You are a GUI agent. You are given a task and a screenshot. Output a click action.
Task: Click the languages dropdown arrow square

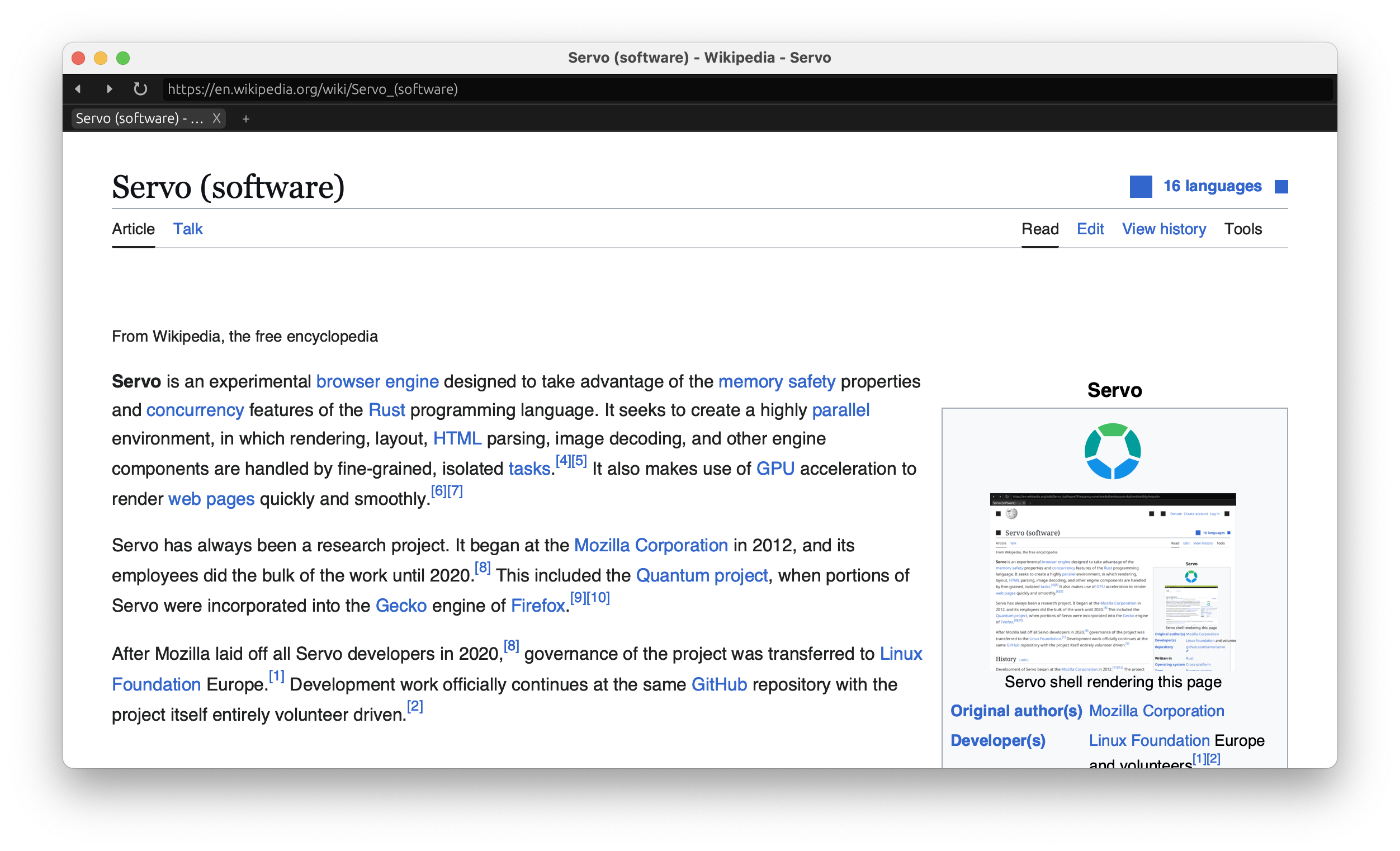tap(1281, 187)
